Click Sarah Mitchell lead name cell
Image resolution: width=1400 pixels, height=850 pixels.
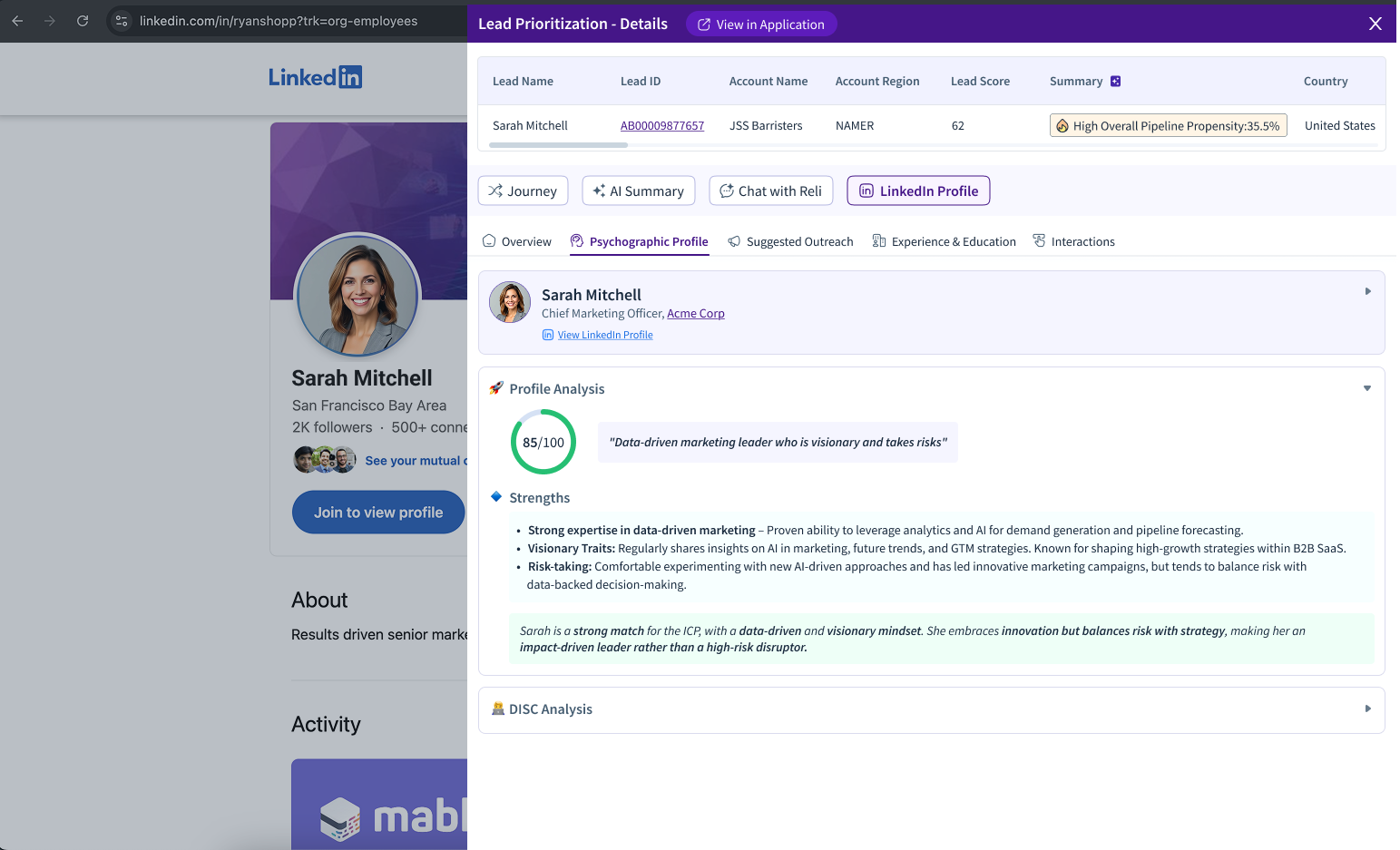[530, 126]
